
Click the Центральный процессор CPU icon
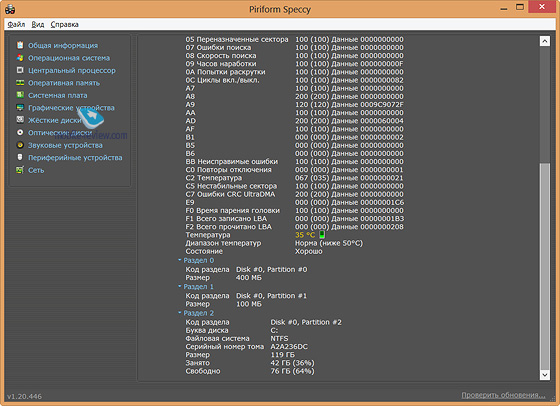(20, 70)
